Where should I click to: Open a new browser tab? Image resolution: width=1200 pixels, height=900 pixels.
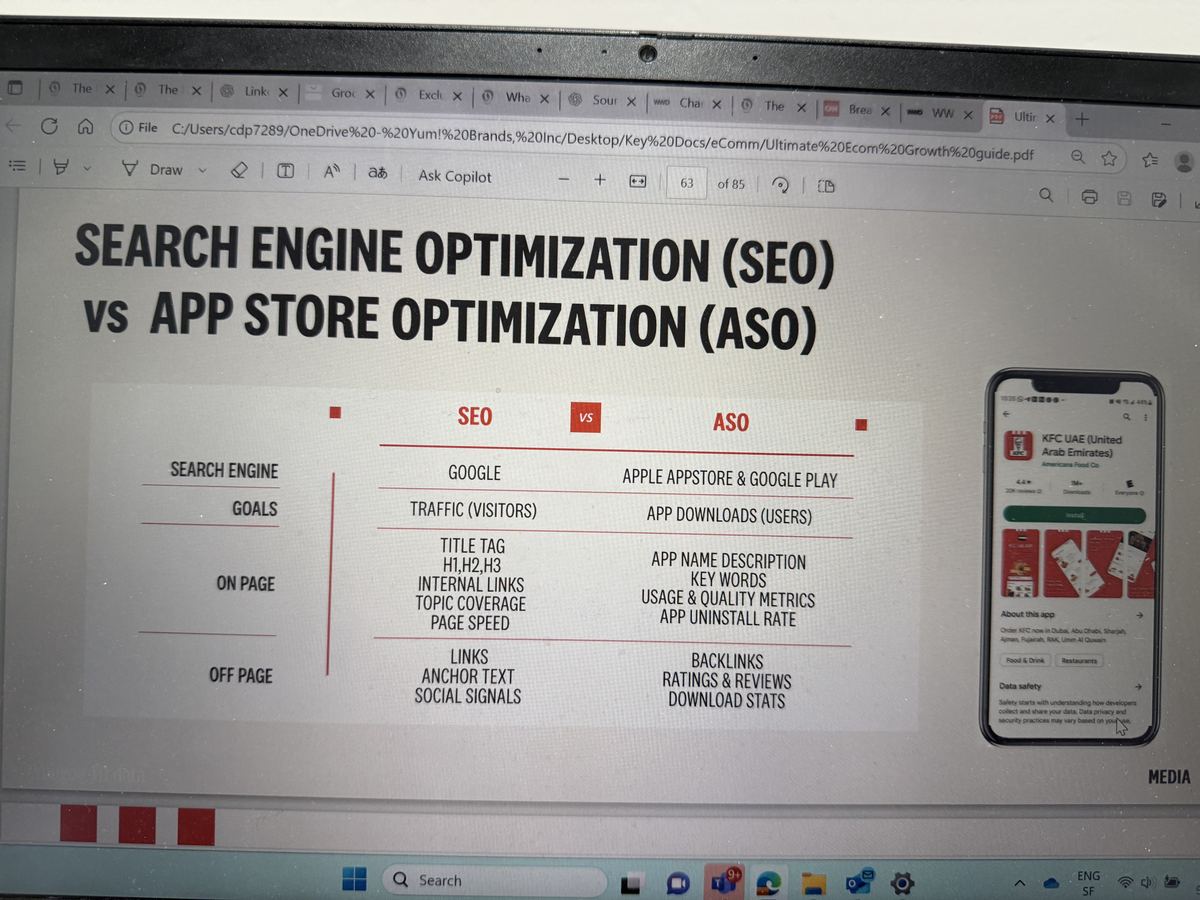click(1081, 118)
